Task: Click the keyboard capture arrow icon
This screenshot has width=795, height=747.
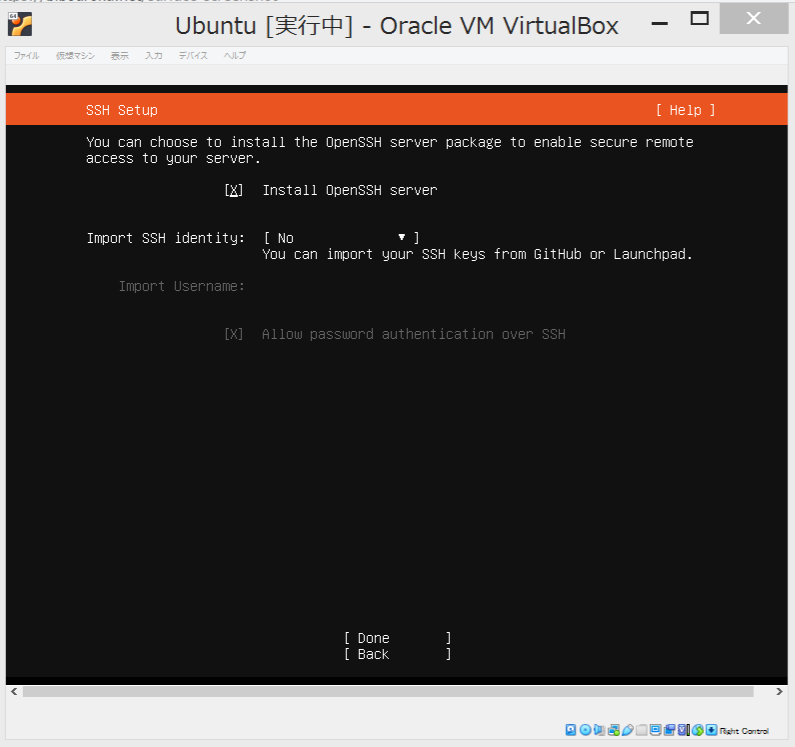Action: point(711,730)
